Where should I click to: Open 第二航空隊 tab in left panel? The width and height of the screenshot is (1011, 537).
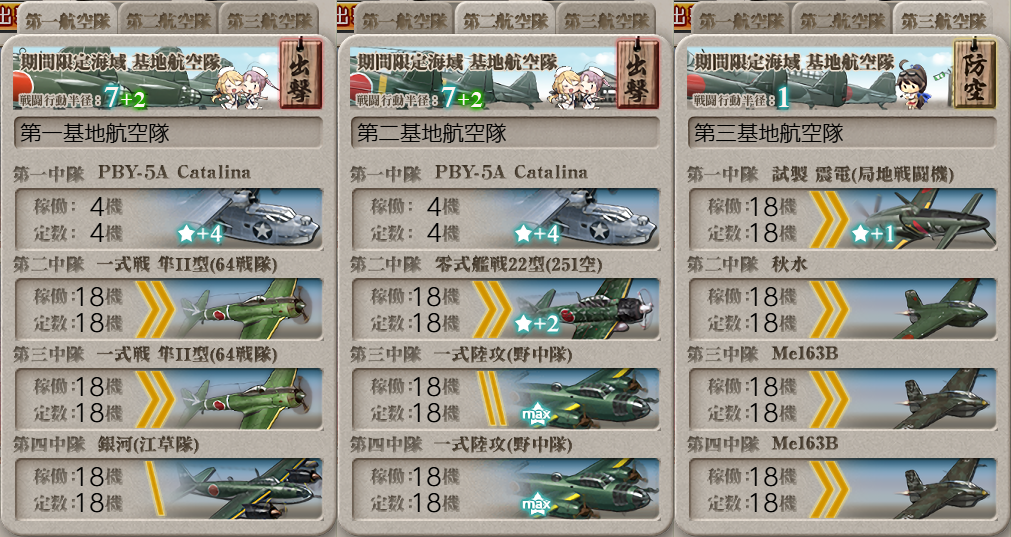(x=168, y=20)
